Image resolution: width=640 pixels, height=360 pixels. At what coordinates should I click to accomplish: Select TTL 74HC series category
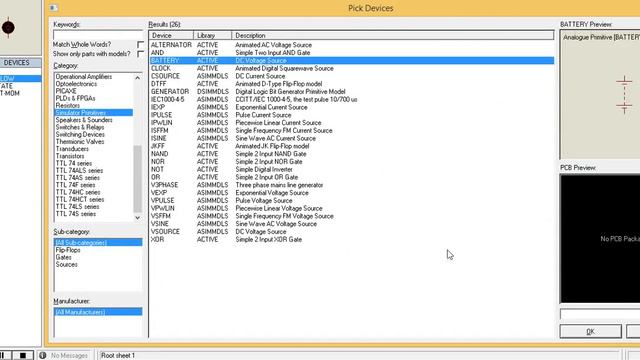point(93,192)
